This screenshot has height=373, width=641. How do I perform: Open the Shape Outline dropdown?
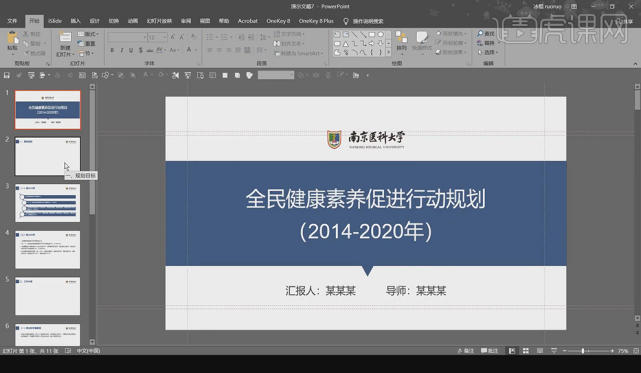(451, 43)
